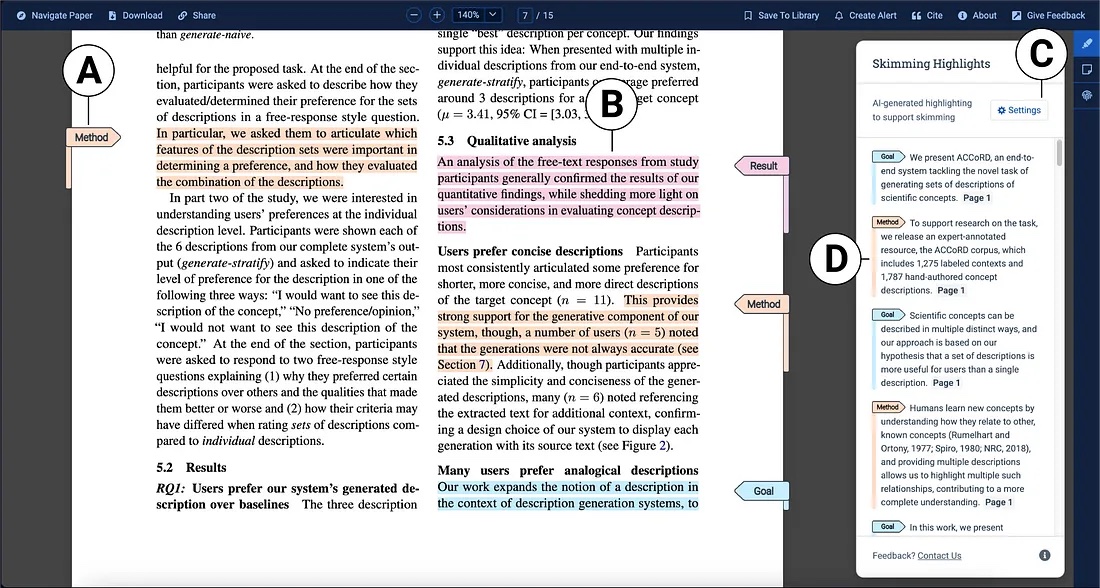The image size is (1100, 588).
Task: Open the Navigate Paper menu
Action: click(54, 15)
